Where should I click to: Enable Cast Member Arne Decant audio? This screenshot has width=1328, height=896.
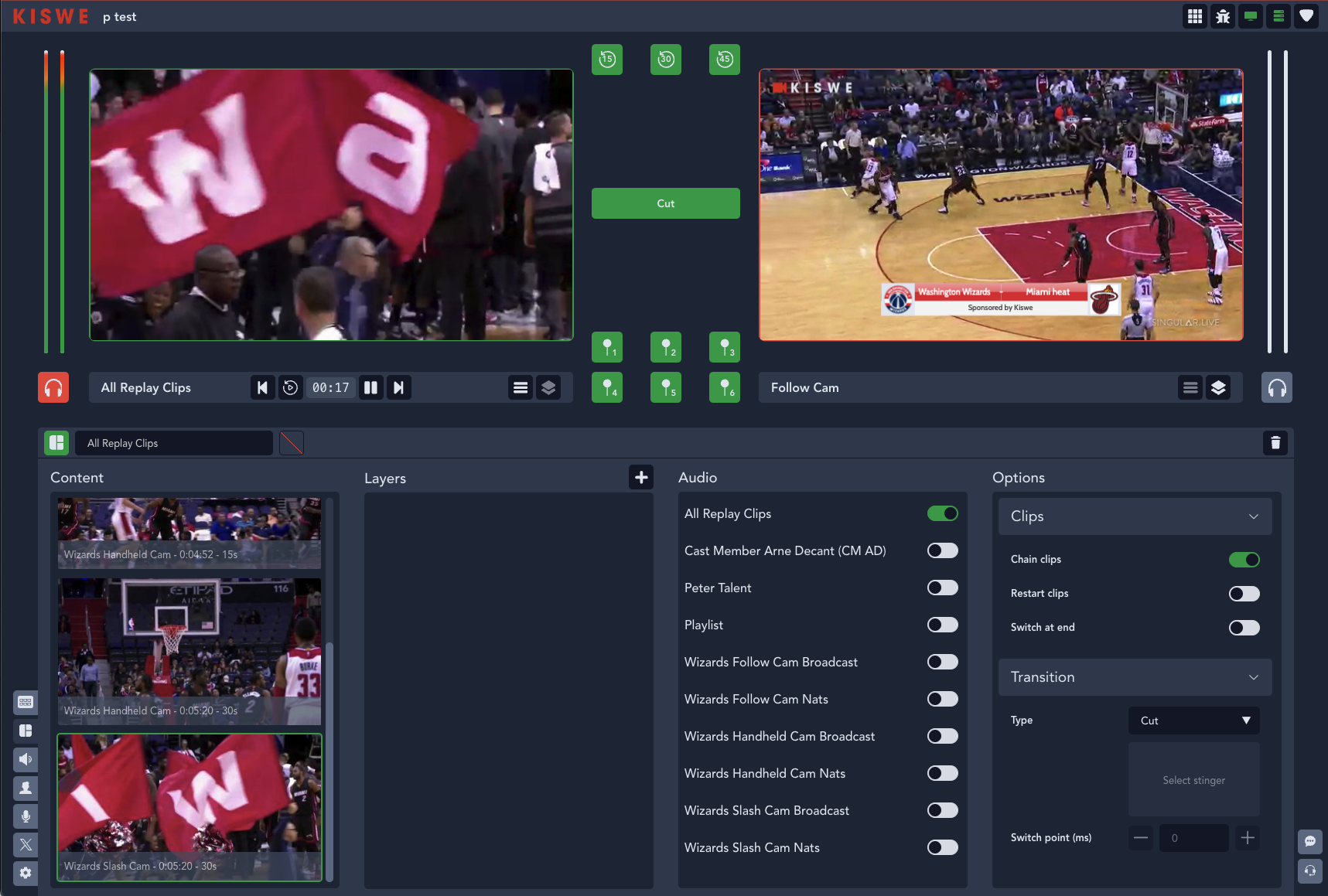943,550
